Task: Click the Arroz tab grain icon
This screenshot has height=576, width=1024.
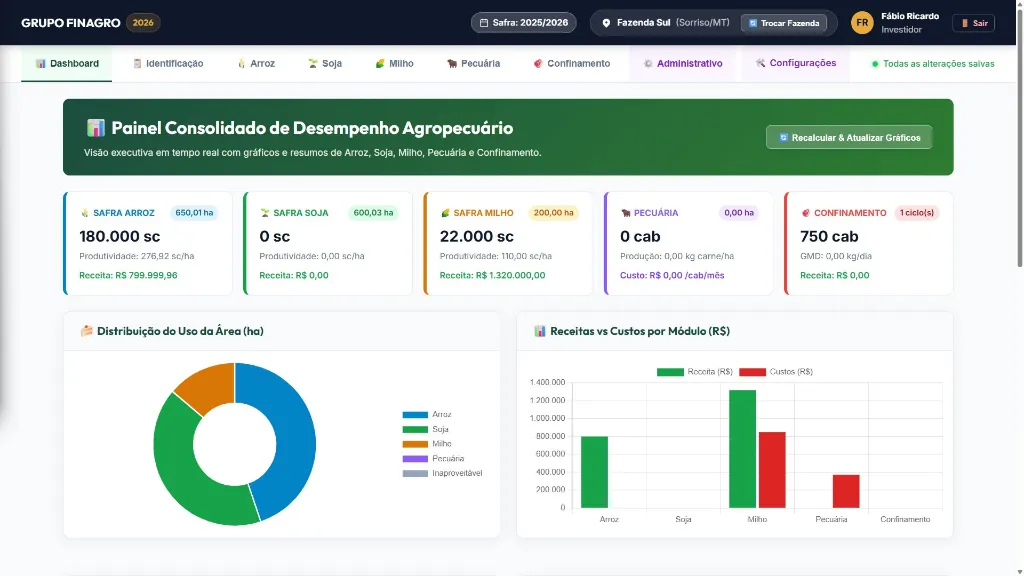Action: [x=242, y=63]
